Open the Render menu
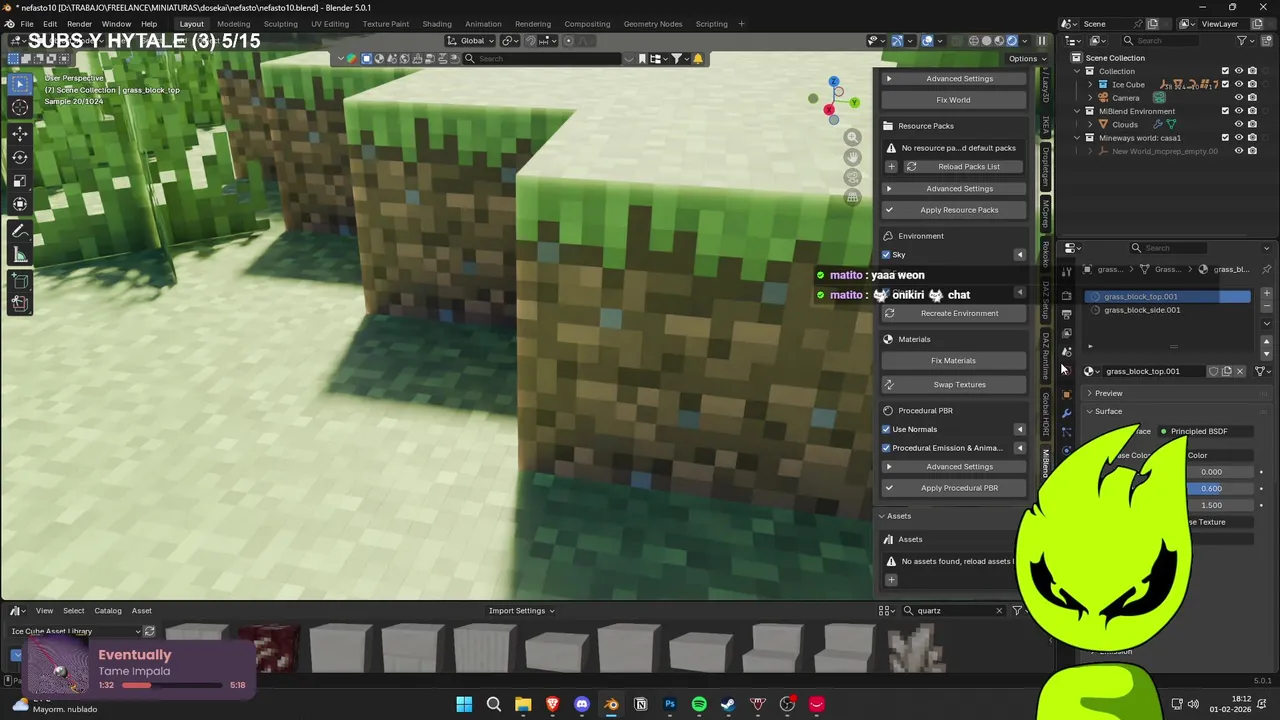This screenshot has width=1280, height=720. pos(79,24)
